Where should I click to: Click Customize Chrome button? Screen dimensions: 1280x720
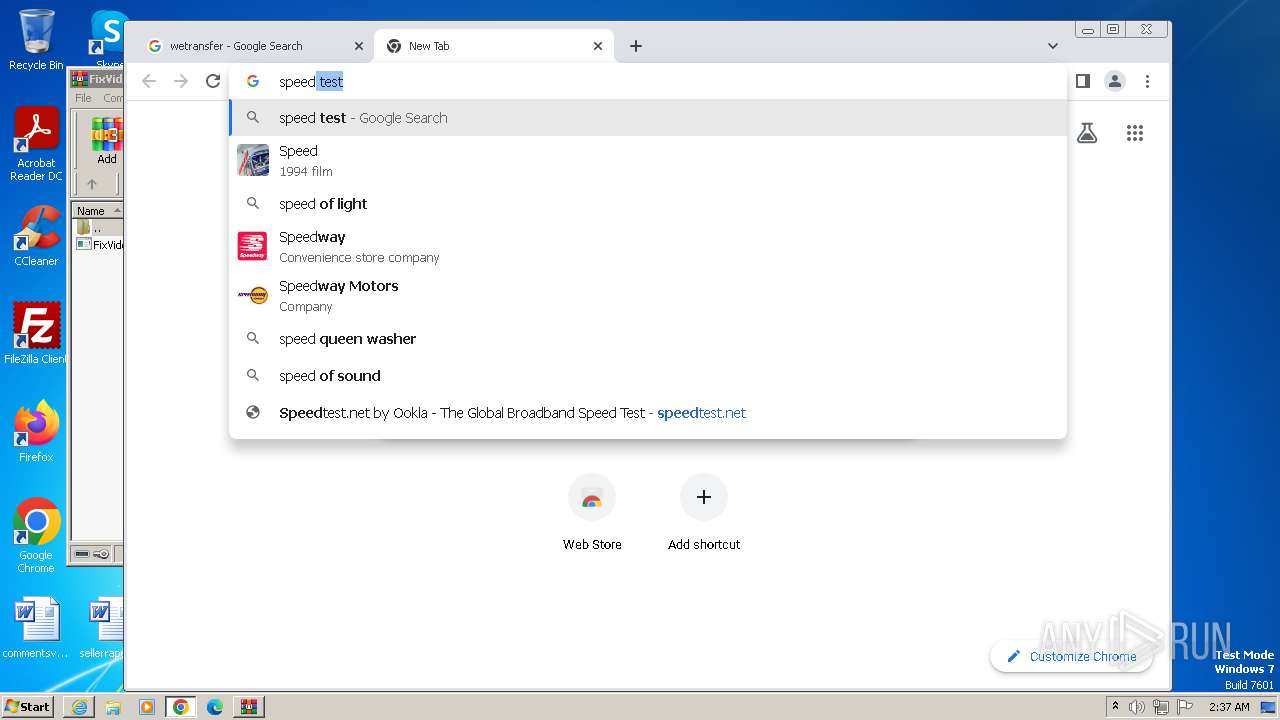pyautogui.click(x=1071, y=656)
